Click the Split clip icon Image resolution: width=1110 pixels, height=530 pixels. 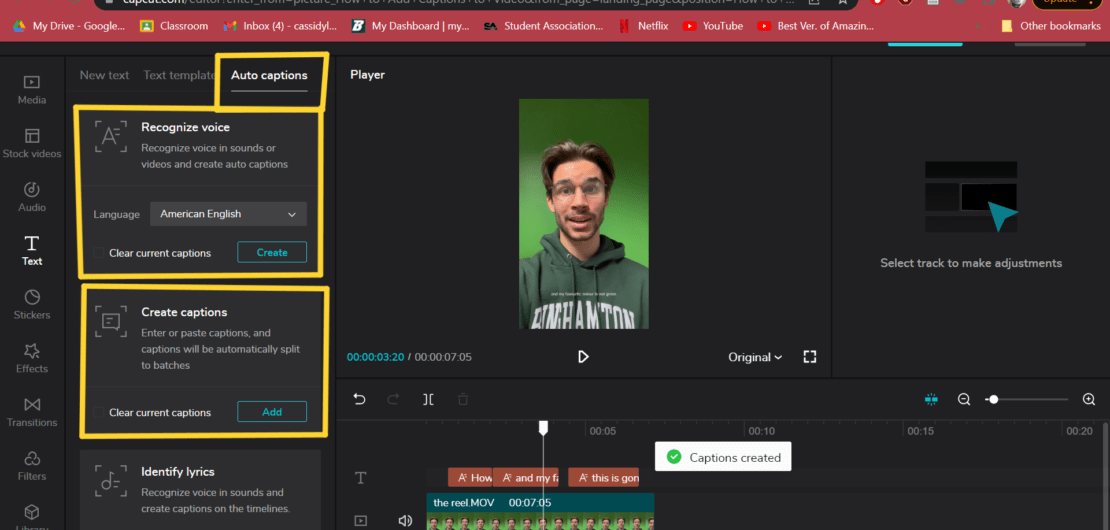pyautogui.click(x=428, y=399)
